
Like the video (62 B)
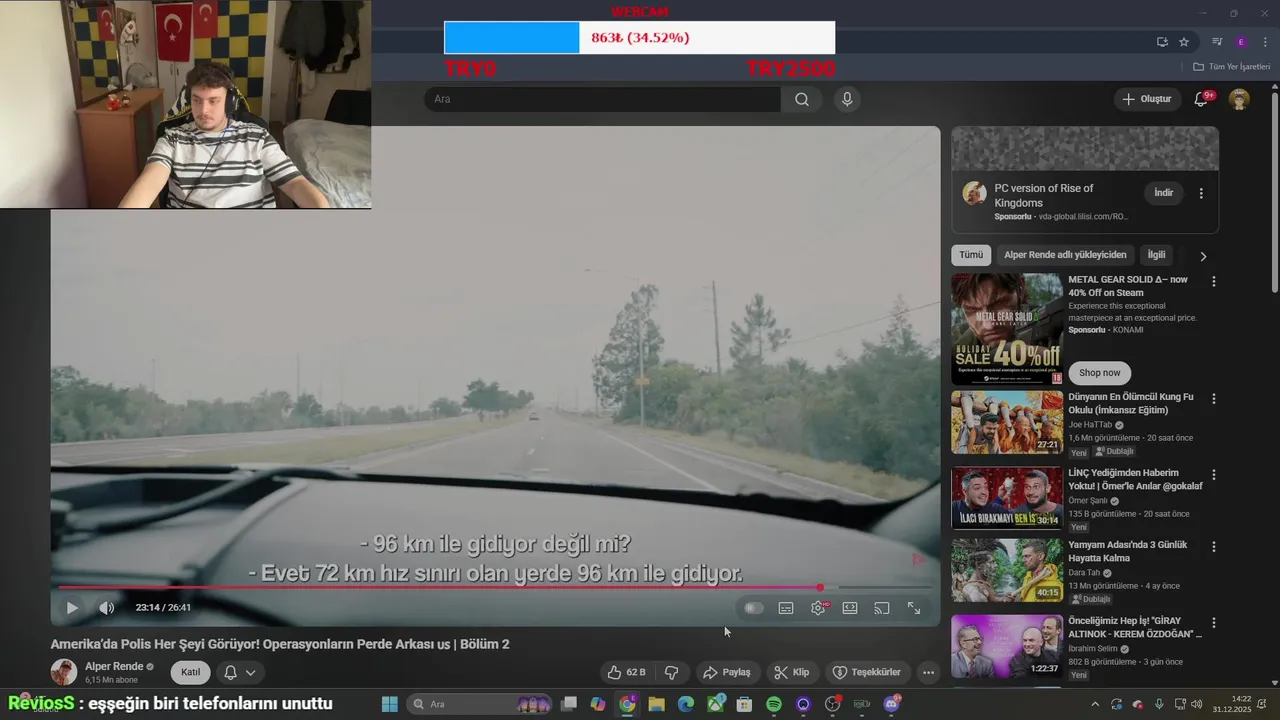(x=627, y=672)
